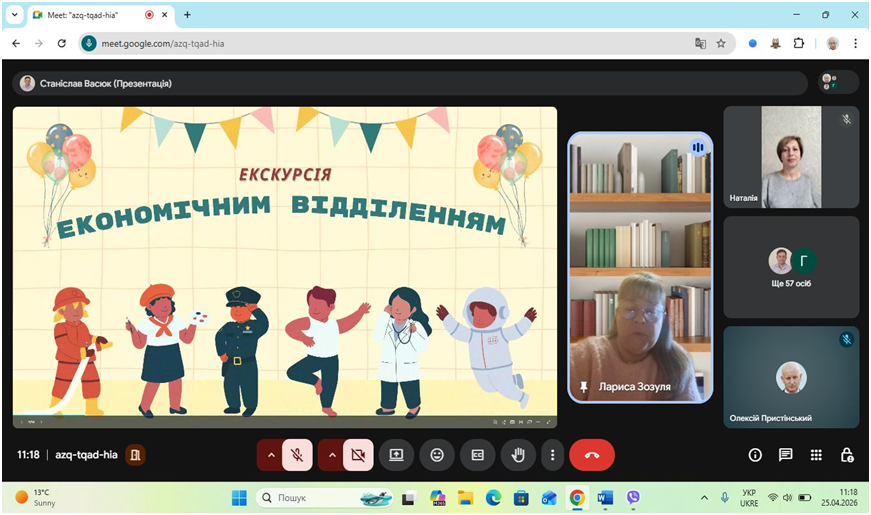Open host controls lock icon
This screenshot has height=515, width=871.
(847, 455)
